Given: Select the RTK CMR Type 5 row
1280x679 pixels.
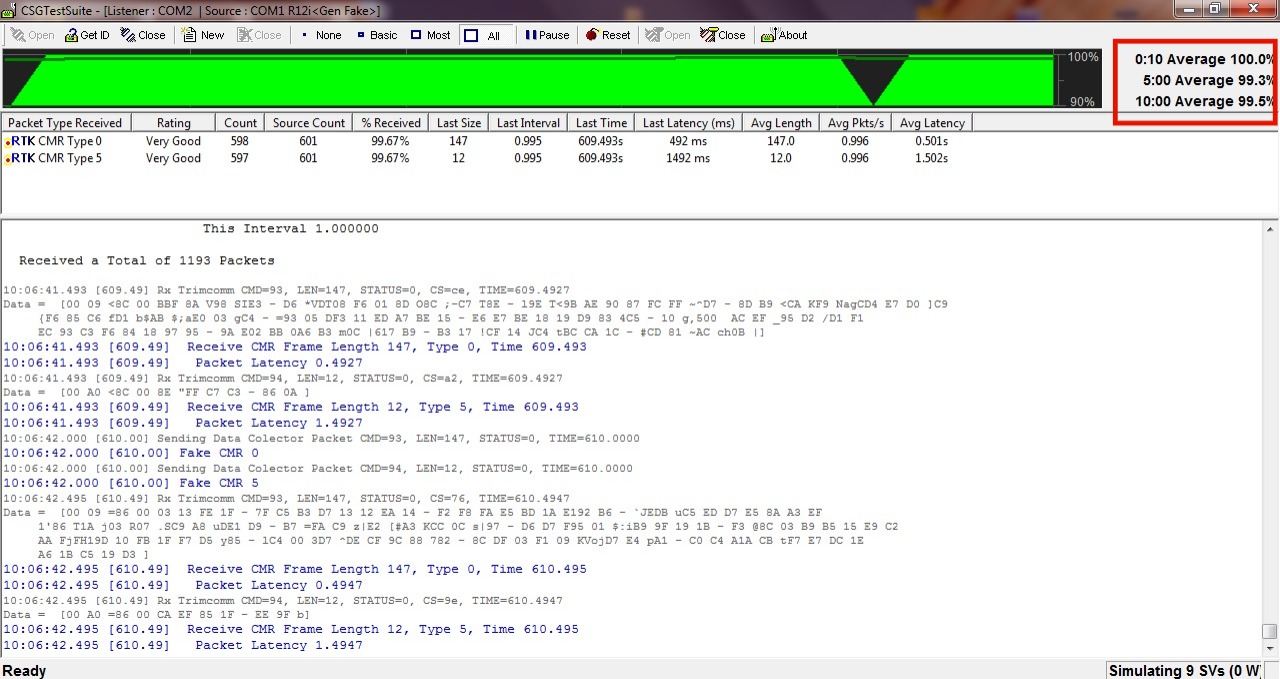Looking at the screenshot, I should (x=487, y=158).
